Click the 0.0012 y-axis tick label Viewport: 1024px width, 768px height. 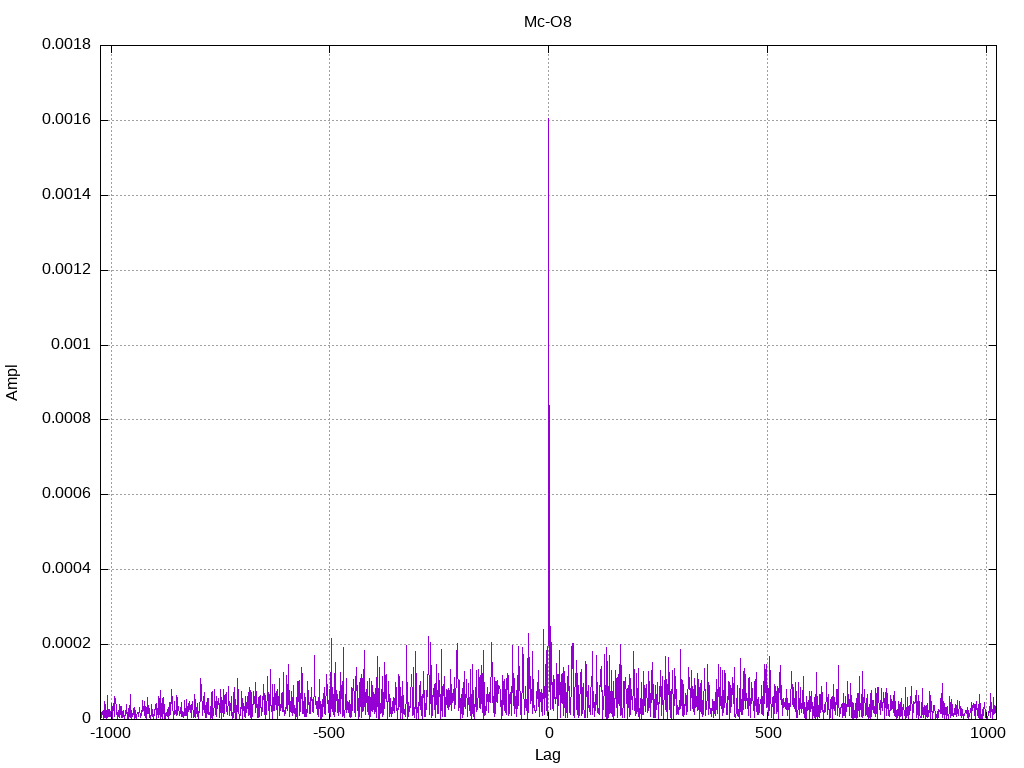pyautogui.click(x=66, y=270)
